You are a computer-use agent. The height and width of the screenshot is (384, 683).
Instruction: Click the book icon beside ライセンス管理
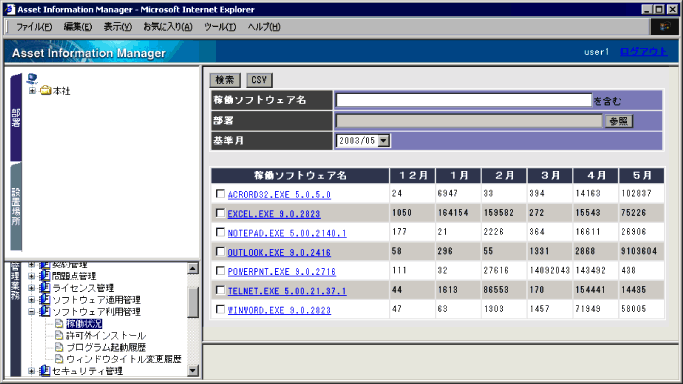point(44,287)
